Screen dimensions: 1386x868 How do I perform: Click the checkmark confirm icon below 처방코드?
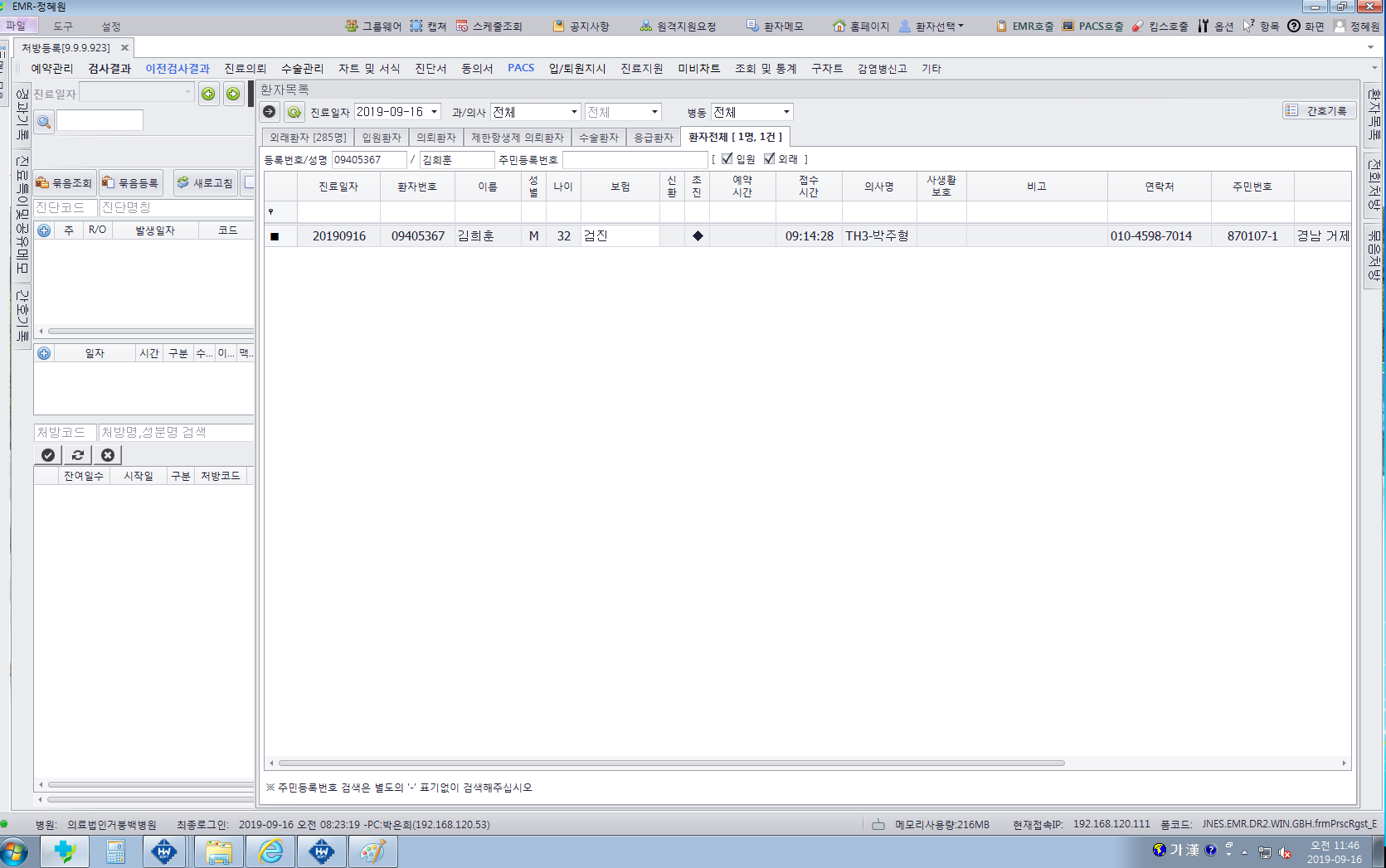coord(48,454)
